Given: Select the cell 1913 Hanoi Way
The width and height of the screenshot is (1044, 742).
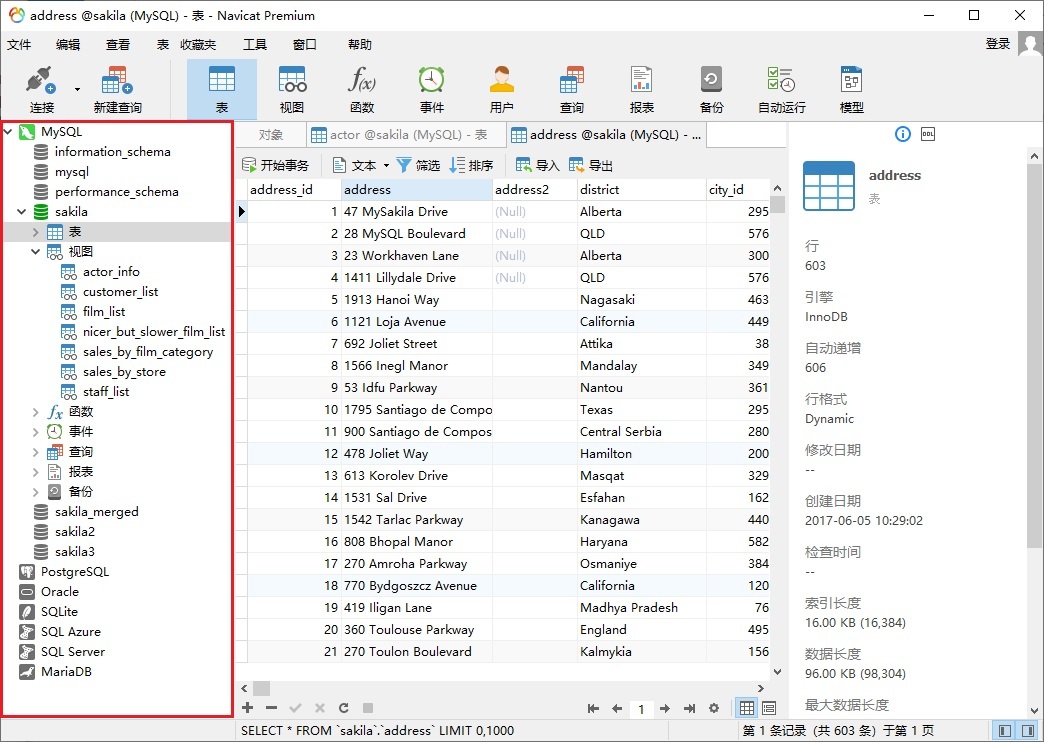Looking at the screenshot, I should (417, 300).
